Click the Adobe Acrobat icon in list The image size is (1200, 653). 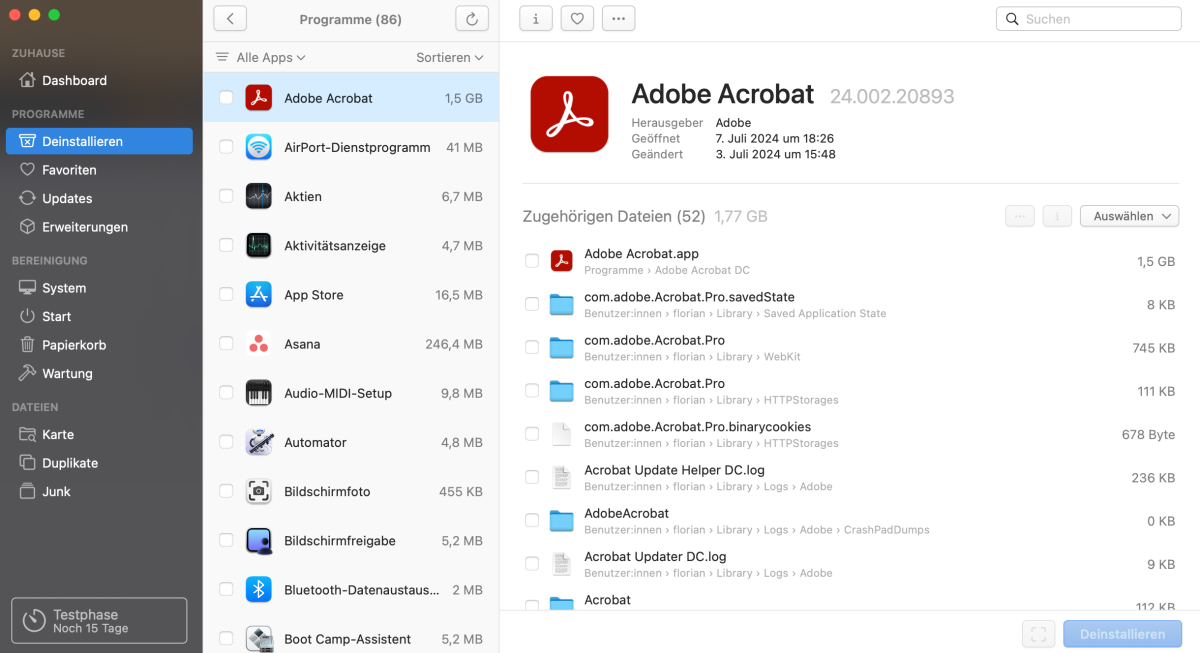click(259, 98)
